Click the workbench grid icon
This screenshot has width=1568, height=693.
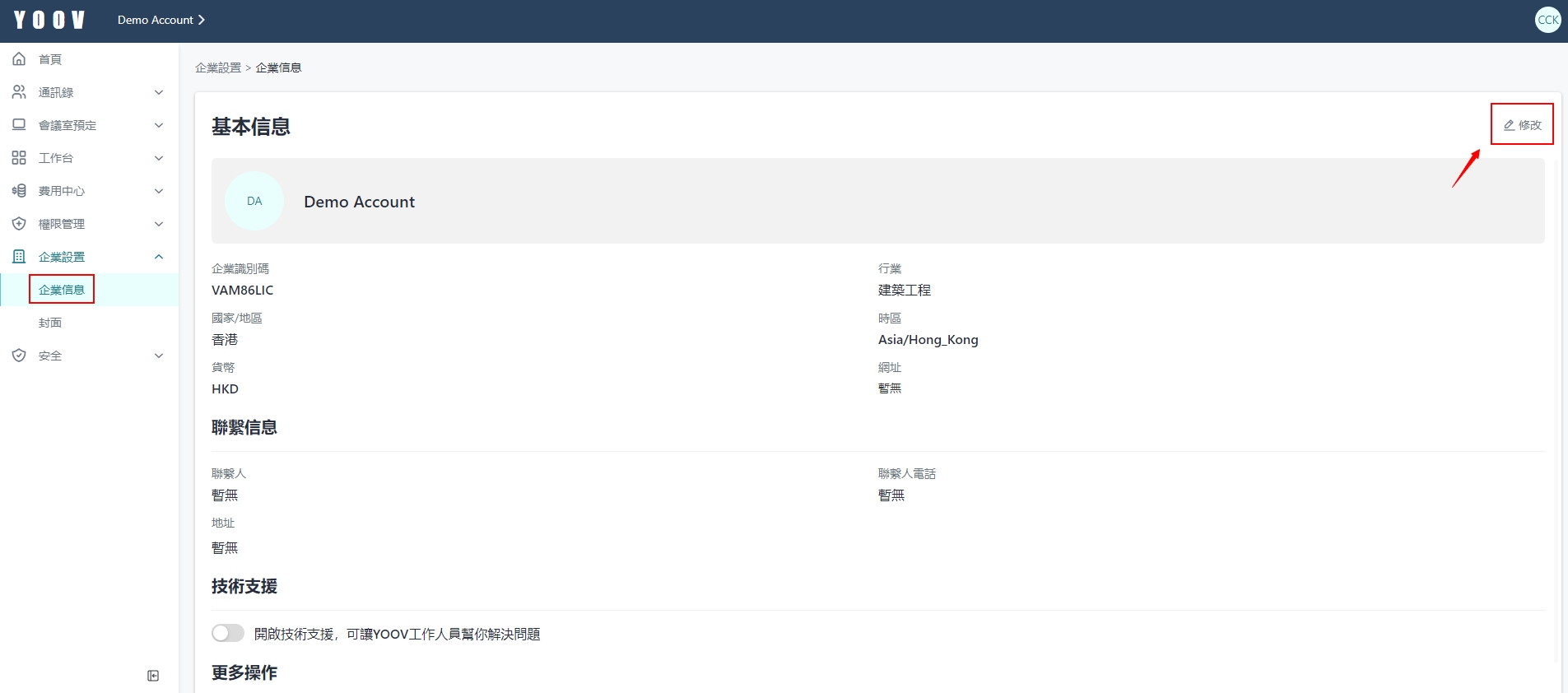(x=19, y=158)
